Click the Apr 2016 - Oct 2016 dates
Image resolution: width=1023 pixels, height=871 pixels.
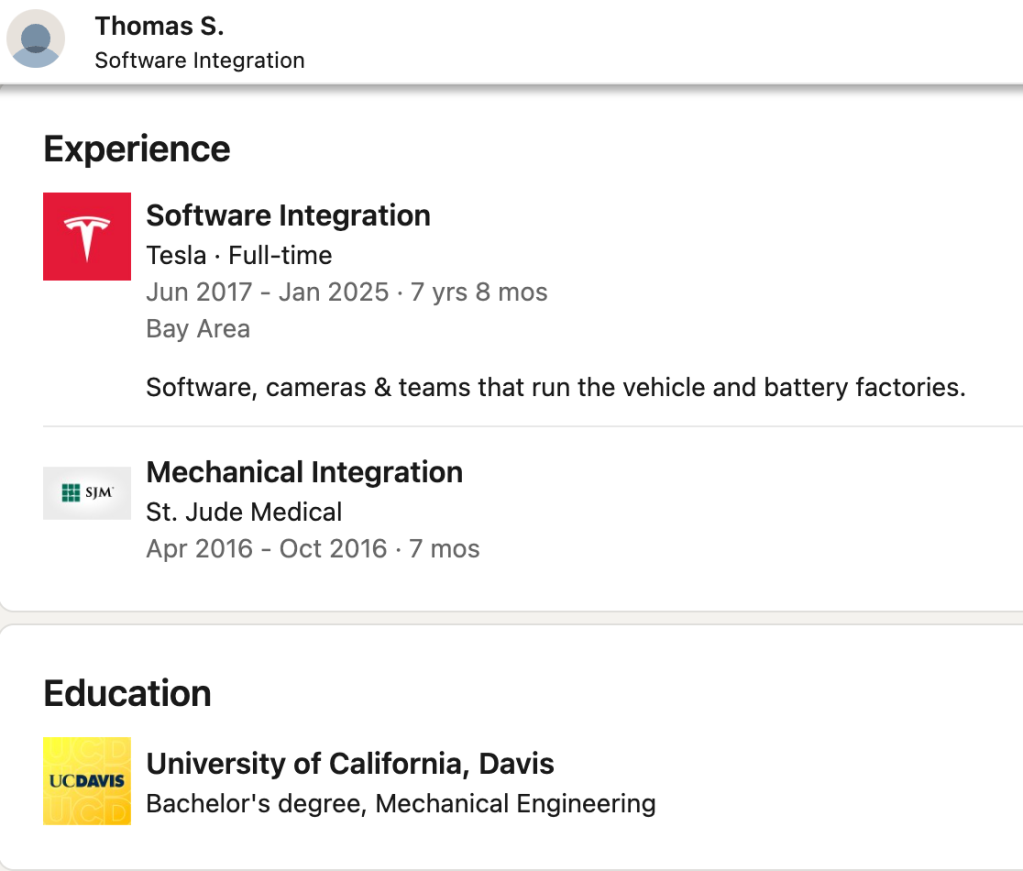point(266,549)
